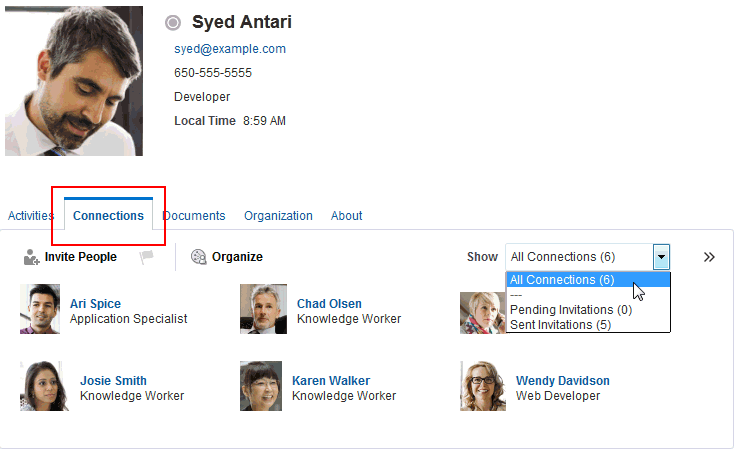Open the Documents tab
Screen dimensions: 738x457
194,216
